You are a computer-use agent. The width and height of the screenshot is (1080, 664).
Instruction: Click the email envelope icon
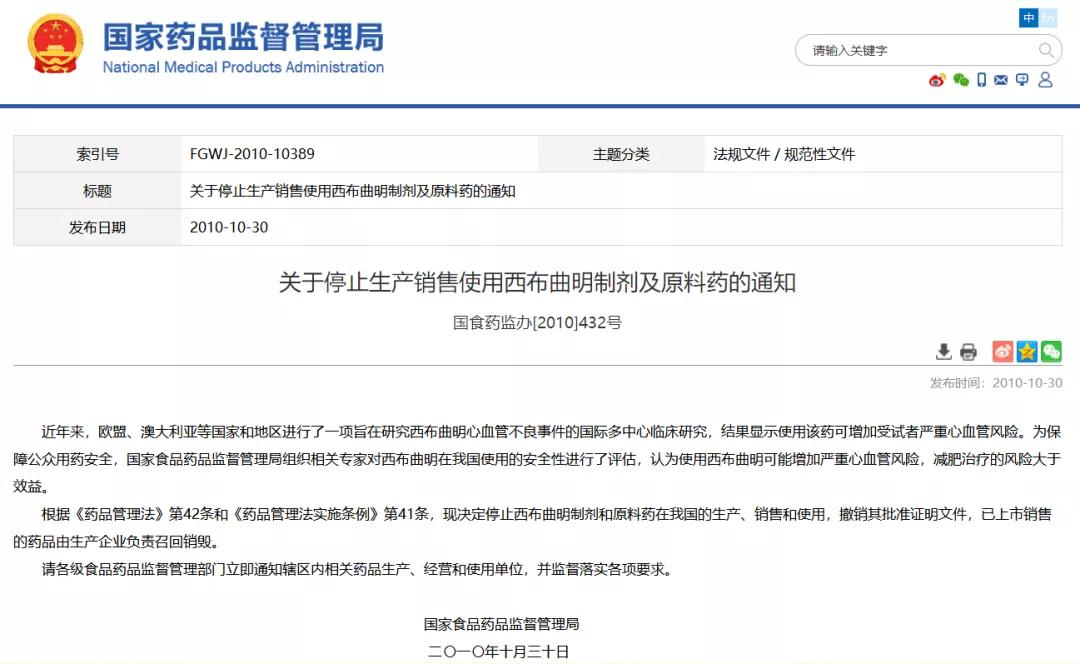coord(1001,80)
